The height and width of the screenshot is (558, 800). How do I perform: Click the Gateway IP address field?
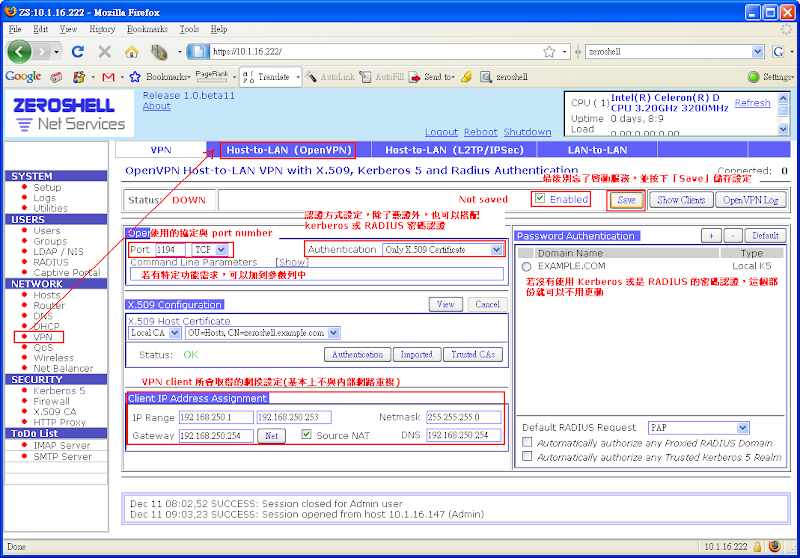click(216, 436)
